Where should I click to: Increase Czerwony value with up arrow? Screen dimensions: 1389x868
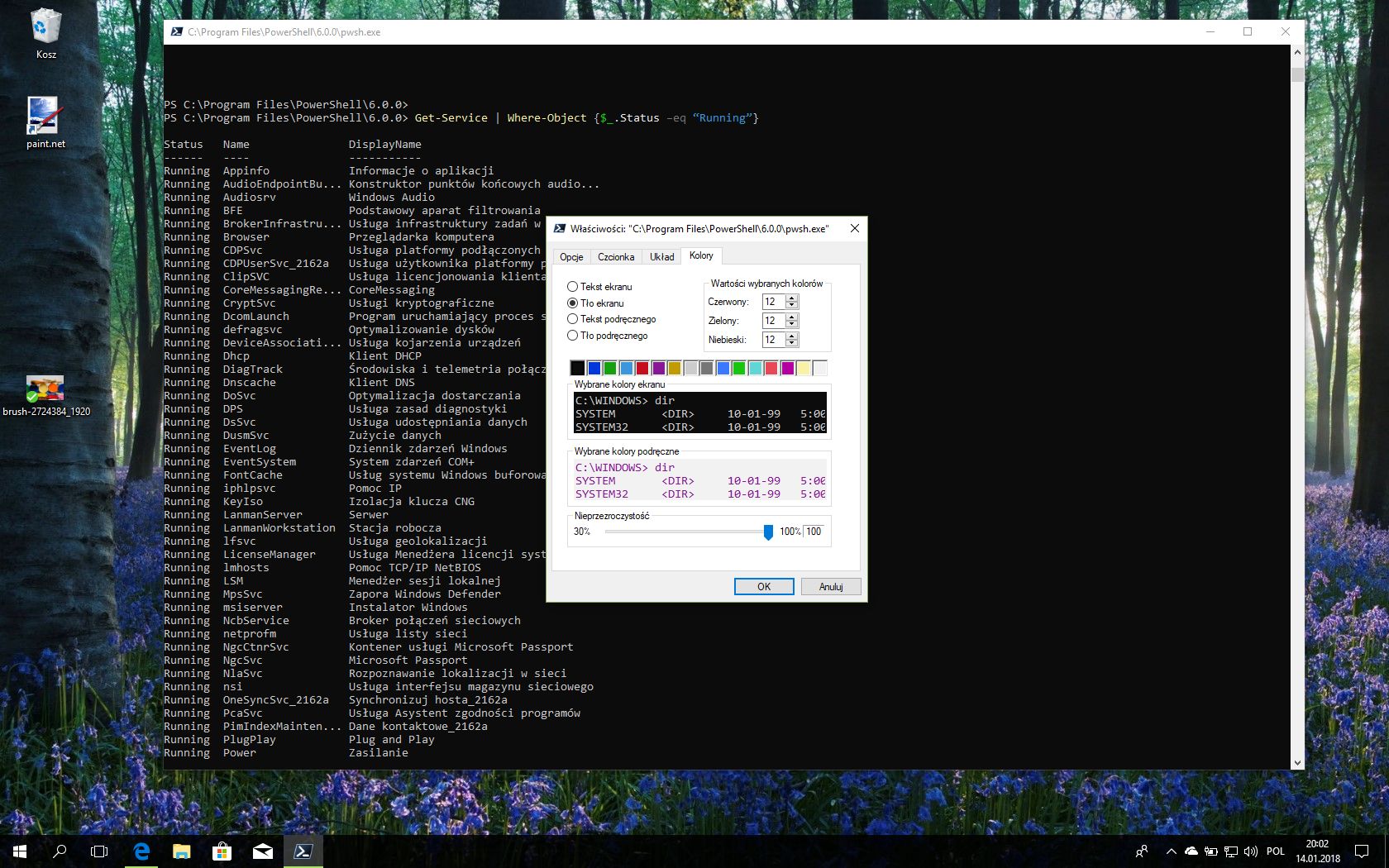792,298
